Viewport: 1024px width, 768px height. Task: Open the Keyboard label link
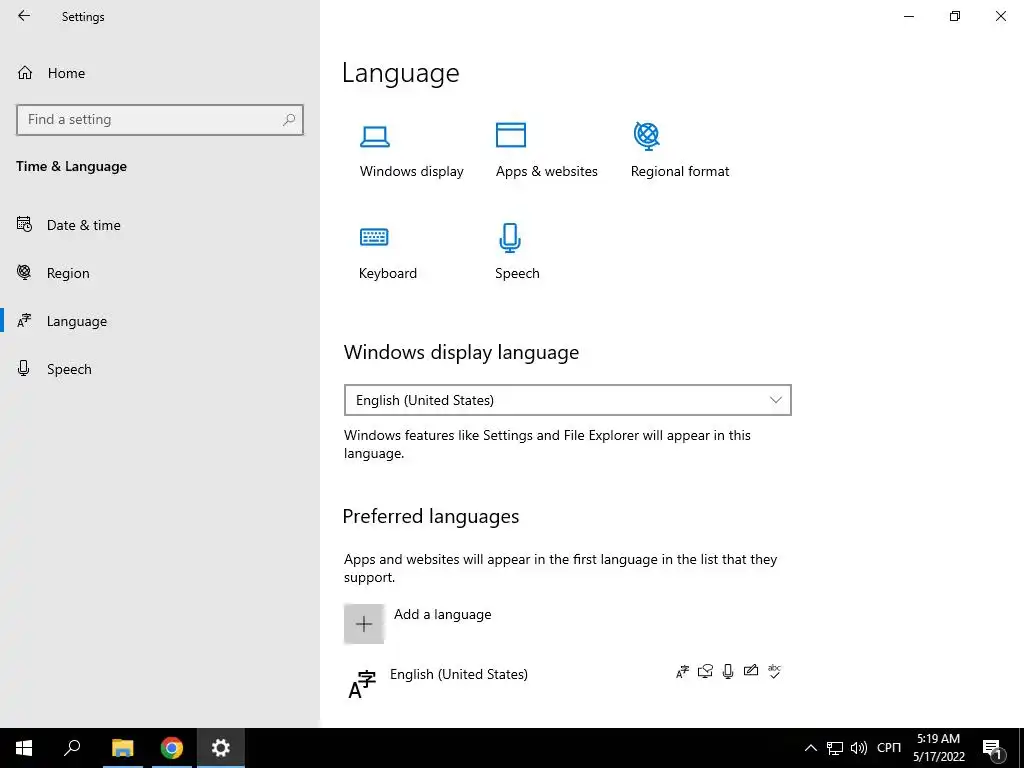tap(388, 273)
